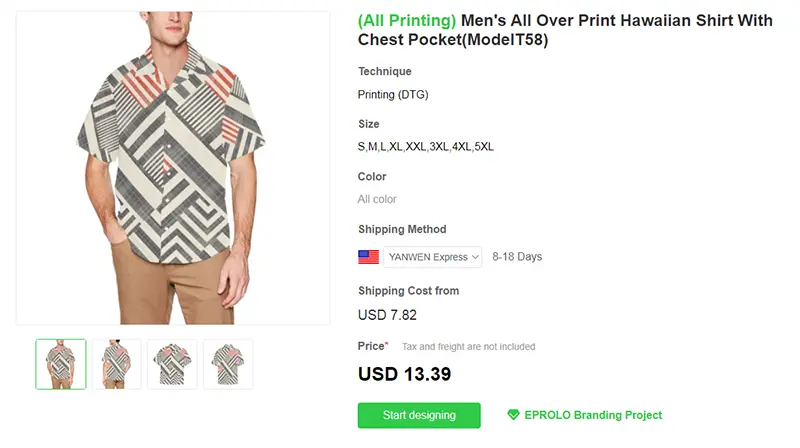The width and height of the screenshot is (800, 448).
Task: Click the EPROLO Branding Project diamond icon
Action: 513,415
